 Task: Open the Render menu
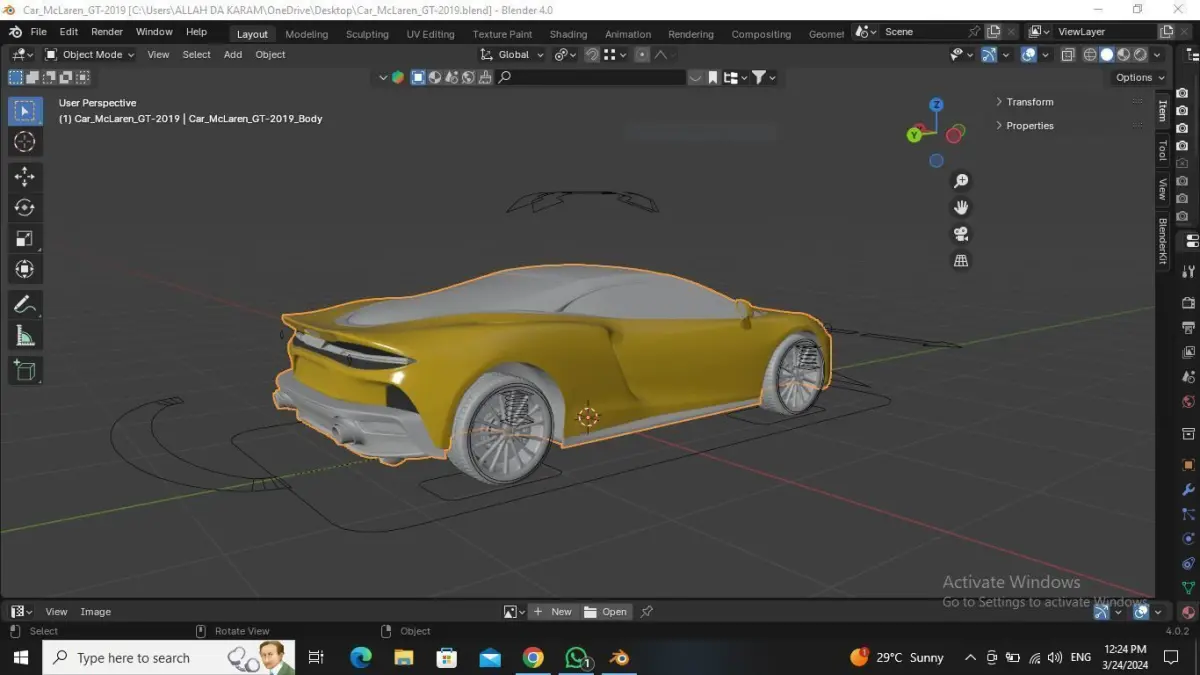pos(107,32)
